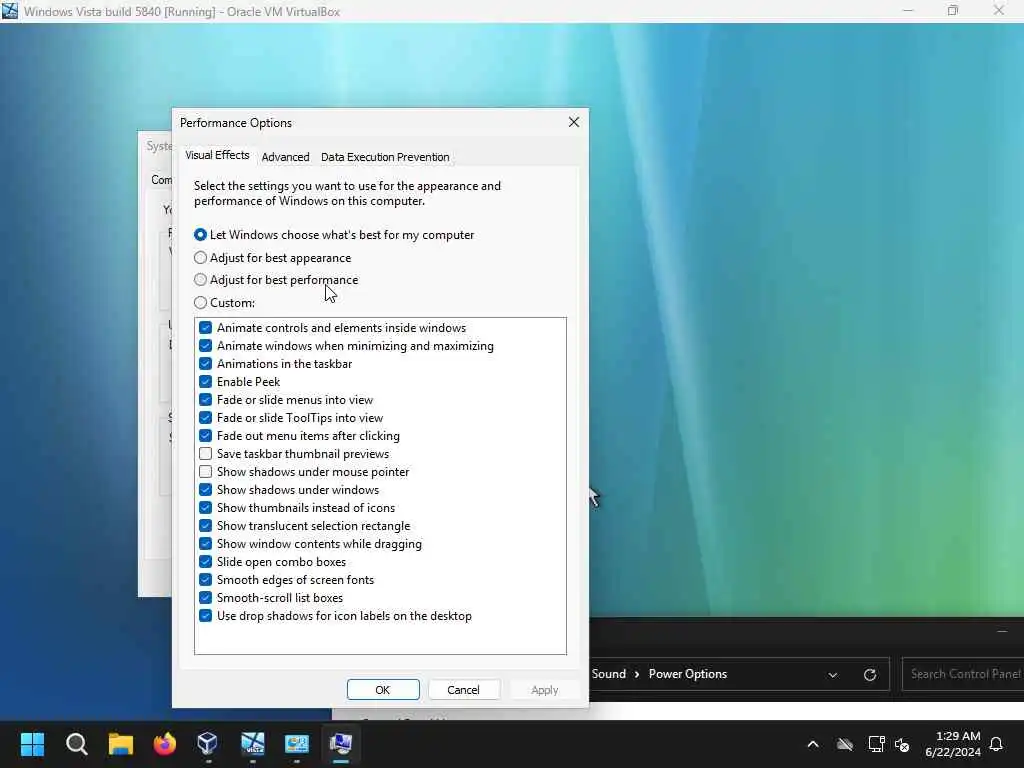Uncheck Animations in the taskbar
The image size is (1024, 768).
(205, 364)
